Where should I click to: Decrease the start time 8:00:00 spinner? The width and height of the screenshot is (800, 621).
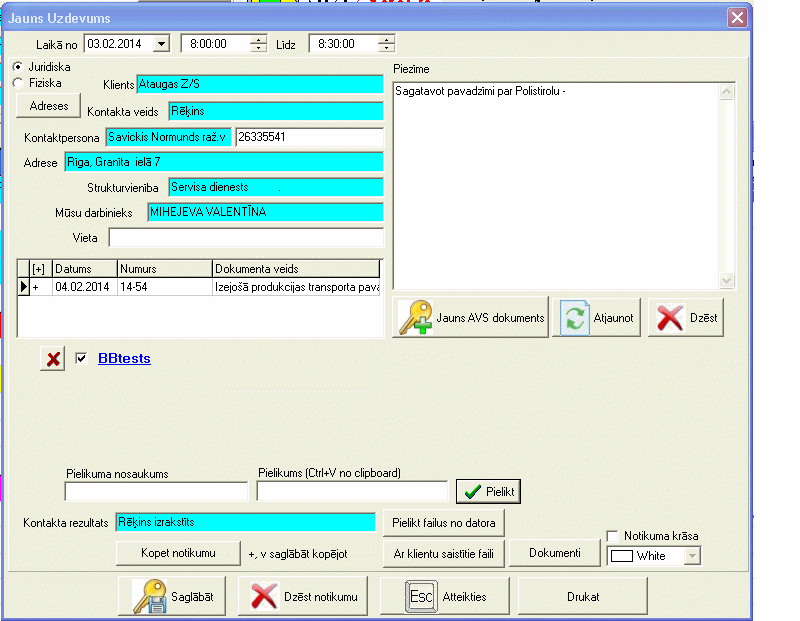tap(259, 48)
